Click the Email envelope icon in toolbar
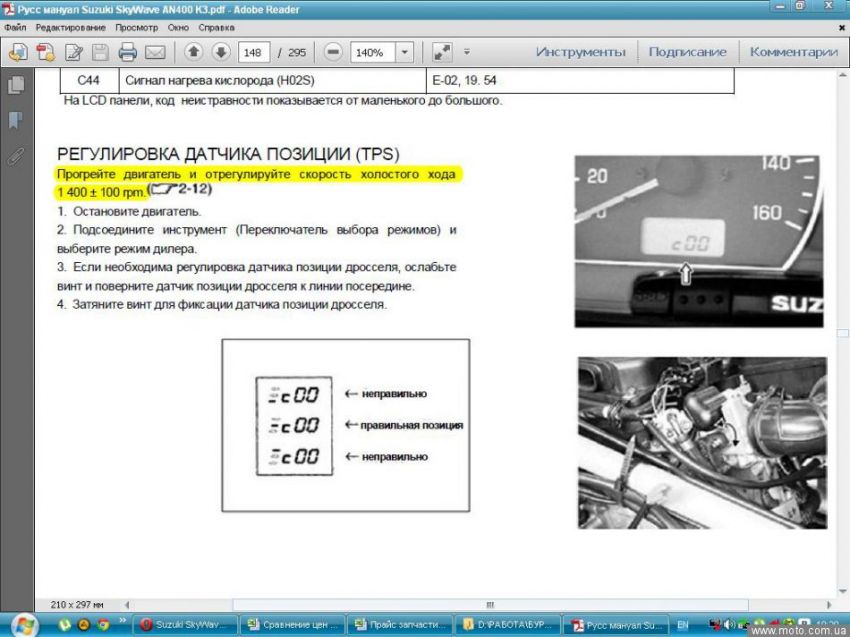850x637 pixels. point(155,52)
